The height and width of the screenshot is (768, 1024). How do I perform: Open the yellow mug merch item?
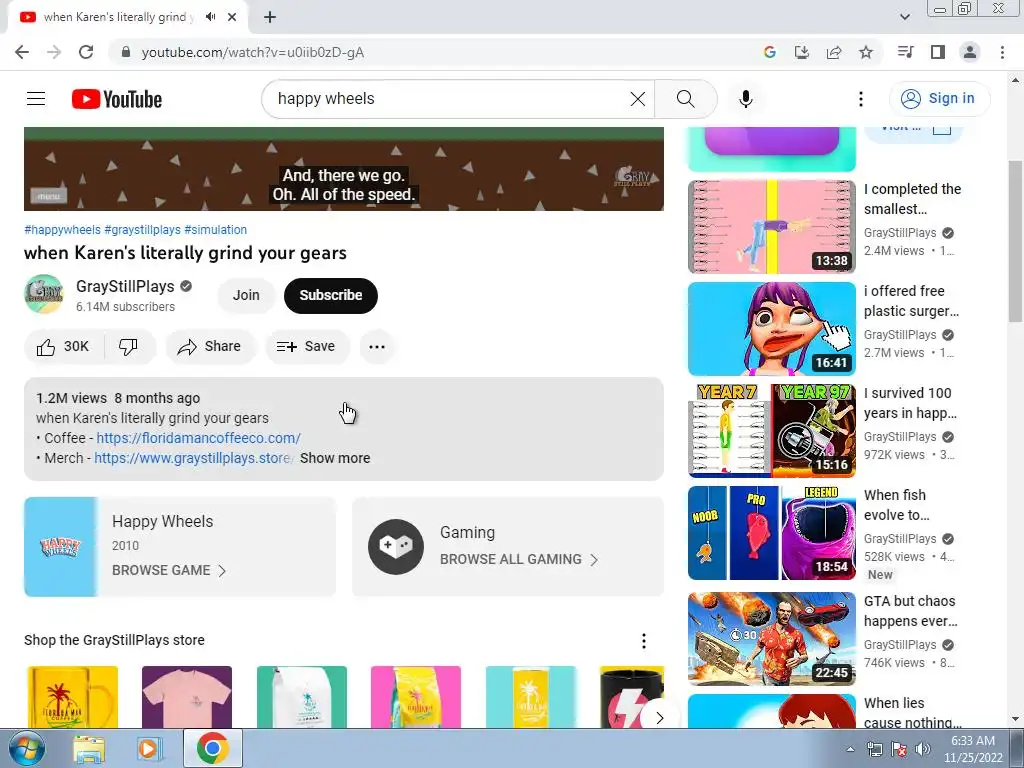(72, 697)
